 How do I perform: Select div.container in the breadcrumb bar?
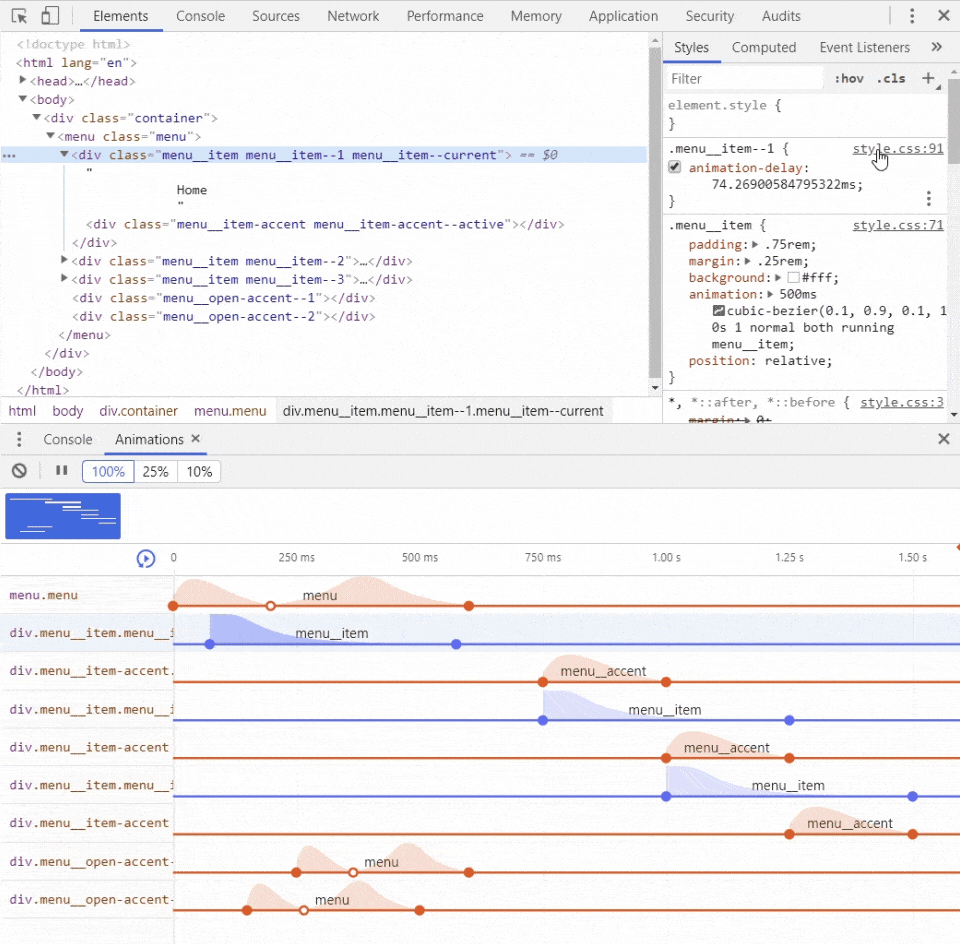tap(138, 410)
